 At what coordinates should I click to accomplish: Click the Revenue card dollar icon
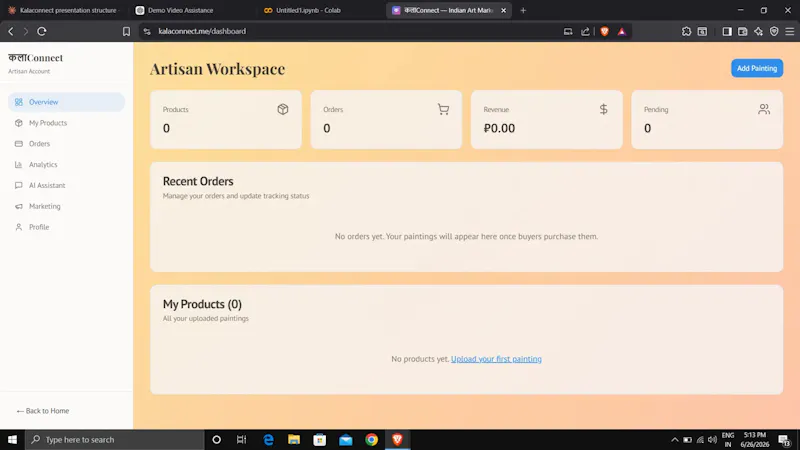604,109
